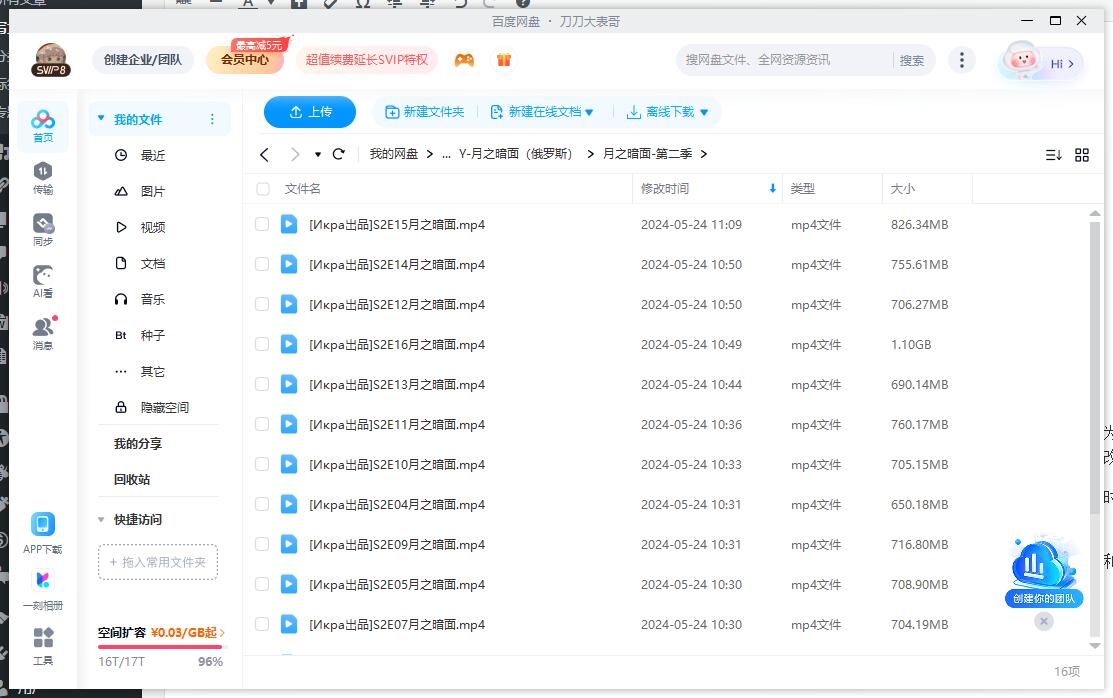Switch to grid view layout icon
1113x698 pixels.
click(1081, 155)
